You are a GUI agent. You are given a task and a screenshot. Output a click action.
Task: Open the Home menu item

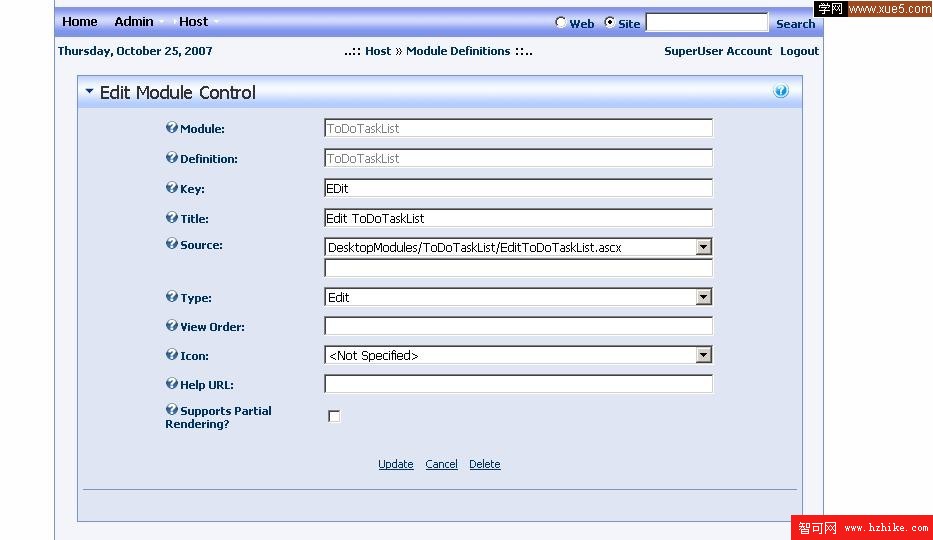(x=80, y=21)
